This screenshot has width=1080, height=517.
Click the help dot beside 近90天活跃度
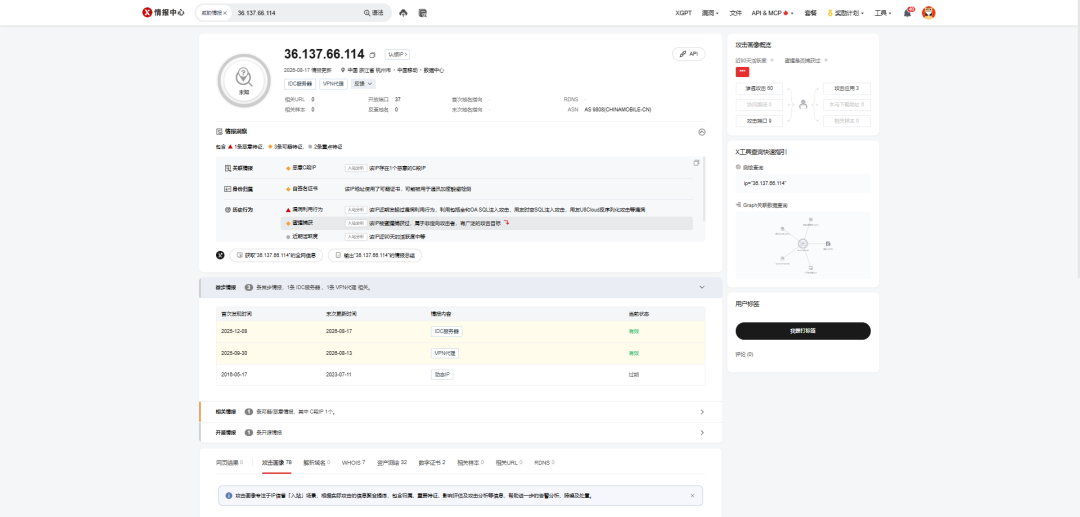(x=772, y=61)
